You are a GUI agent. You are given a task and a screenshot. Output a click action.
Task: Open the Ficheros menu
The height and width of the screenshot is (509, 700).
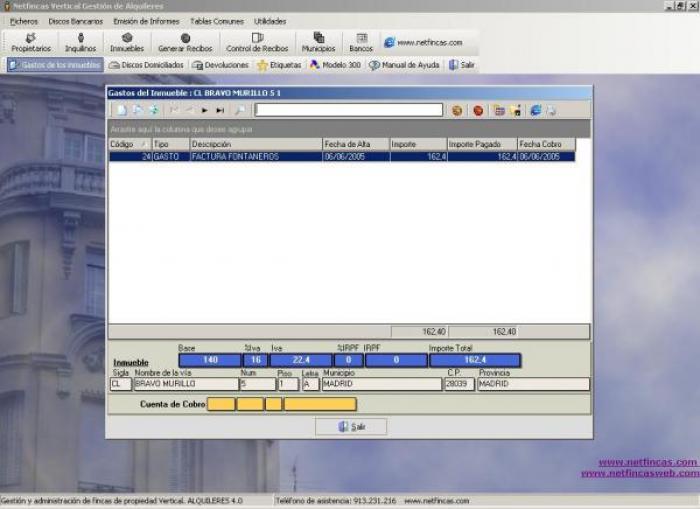click(24, 21)
